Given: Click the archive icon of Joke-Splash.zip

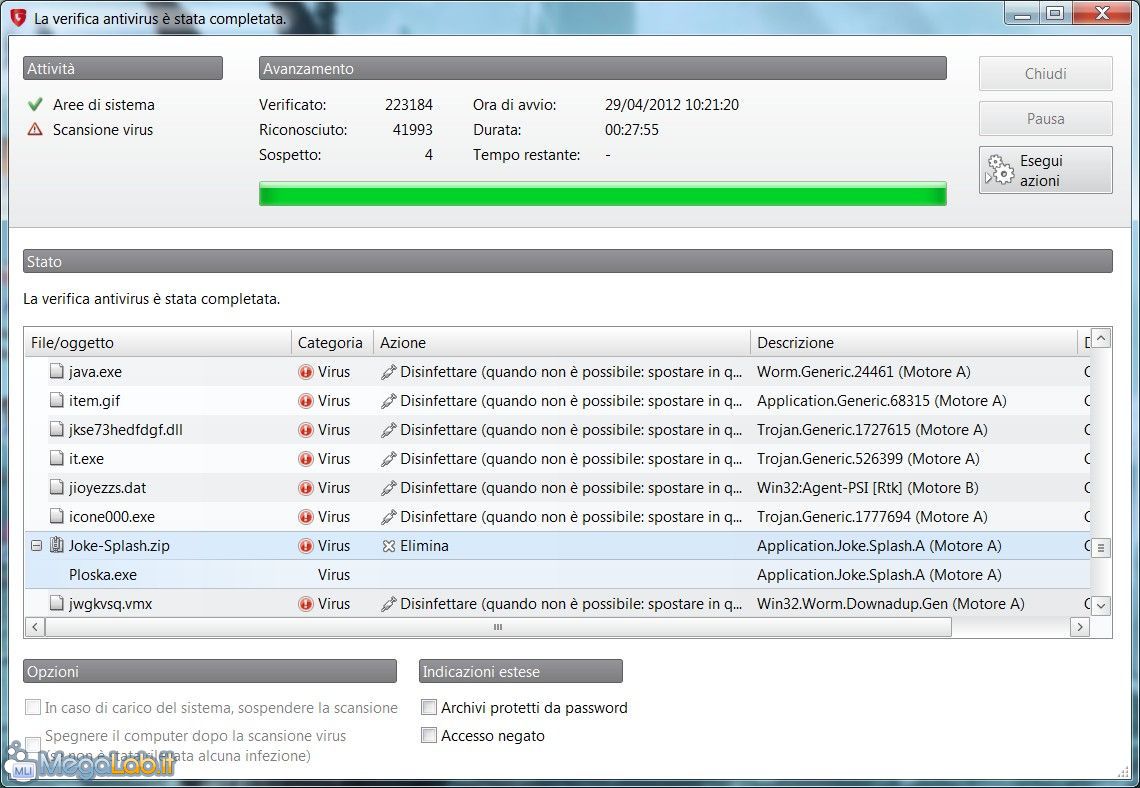Looking at the screenshot, I should (x=57, y=546).
